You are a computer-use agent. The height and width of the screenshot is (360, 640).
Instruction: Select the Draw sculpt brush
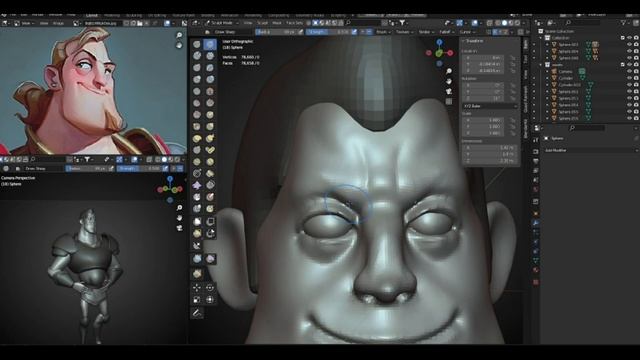tap(197, 44)
